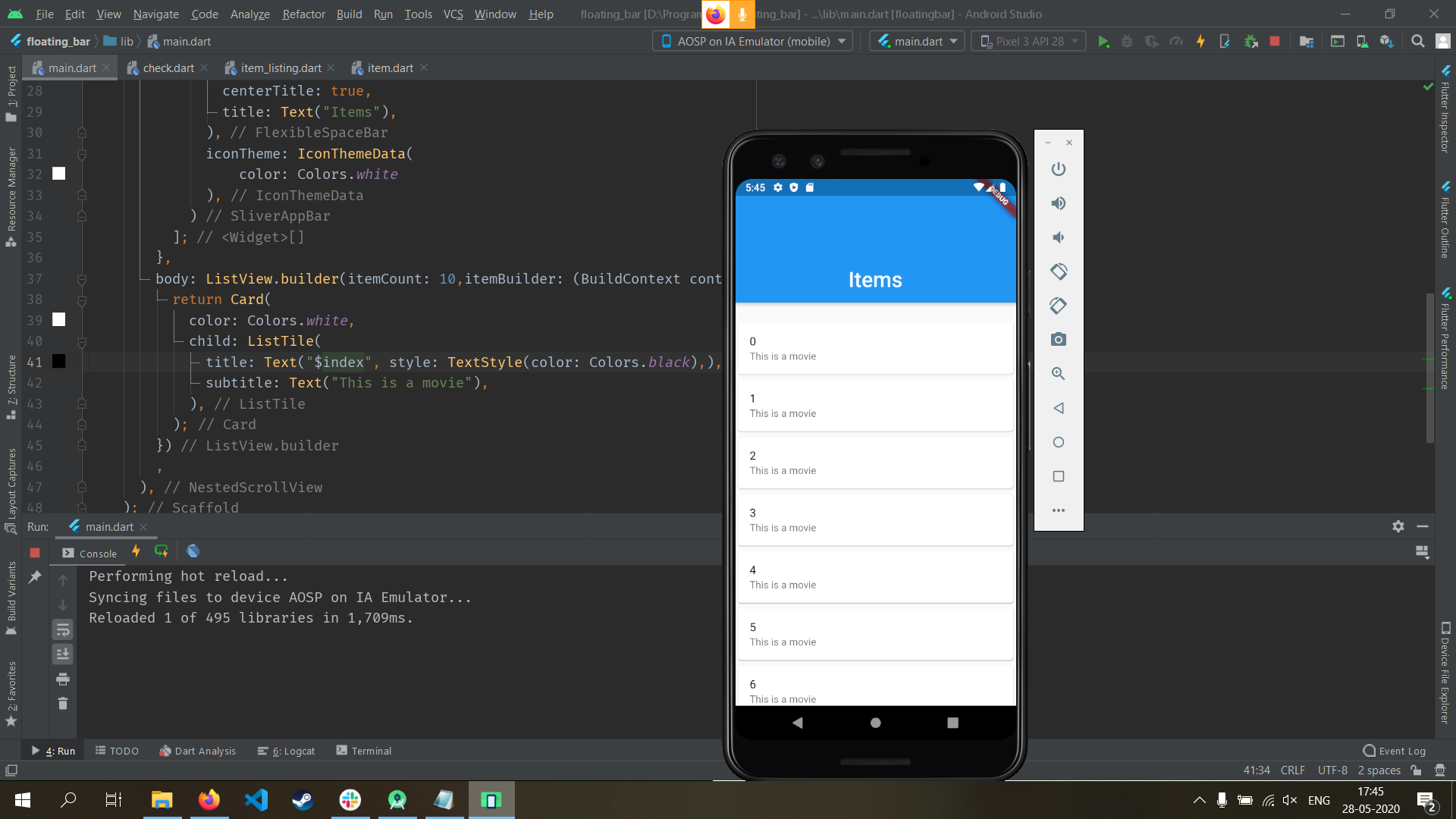Open the Refactor menu
The image size is (1456, 819).
point(303,14)
